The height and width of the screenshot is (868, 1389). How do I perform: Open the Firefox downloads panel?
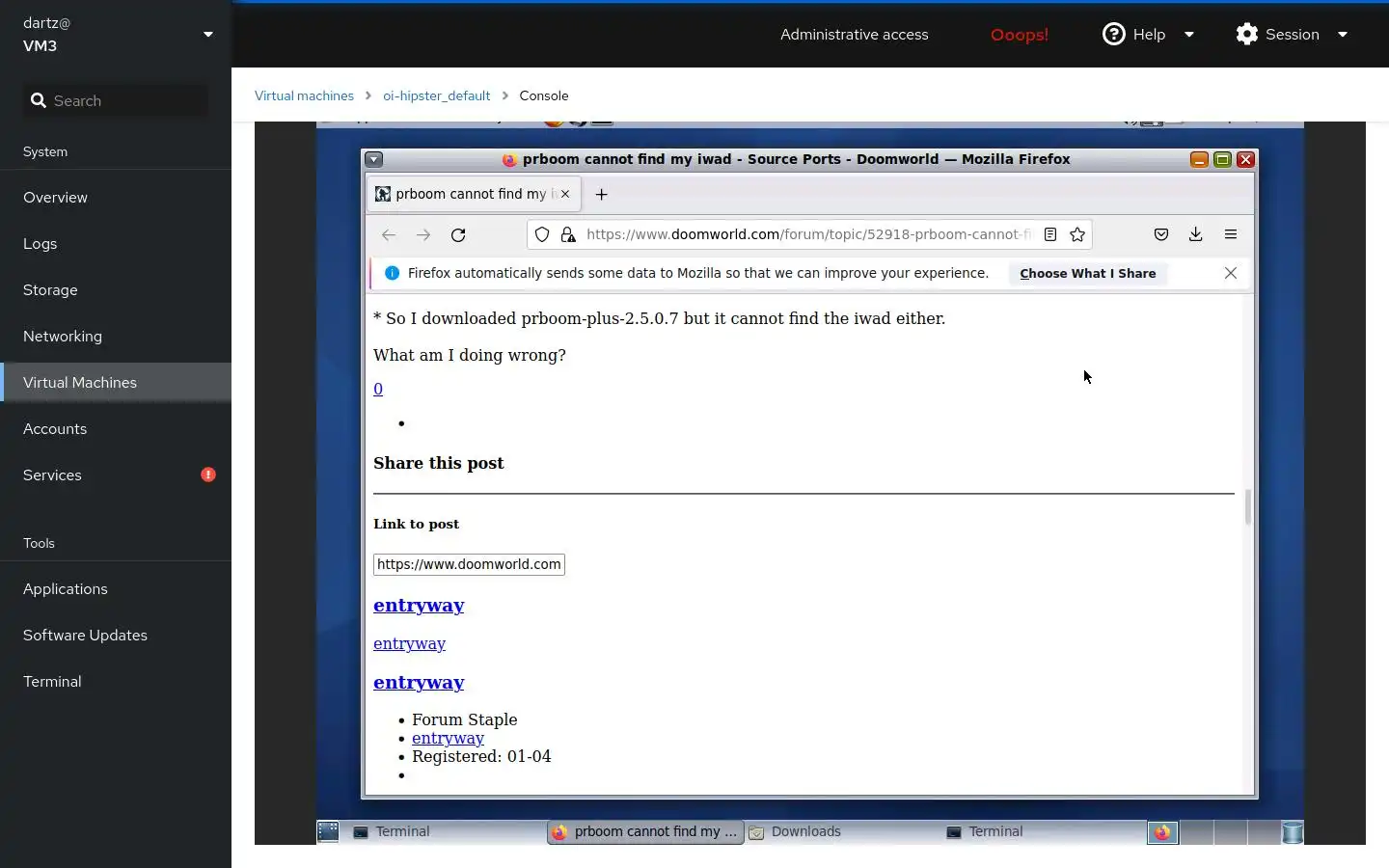[x=1195, y=234]
